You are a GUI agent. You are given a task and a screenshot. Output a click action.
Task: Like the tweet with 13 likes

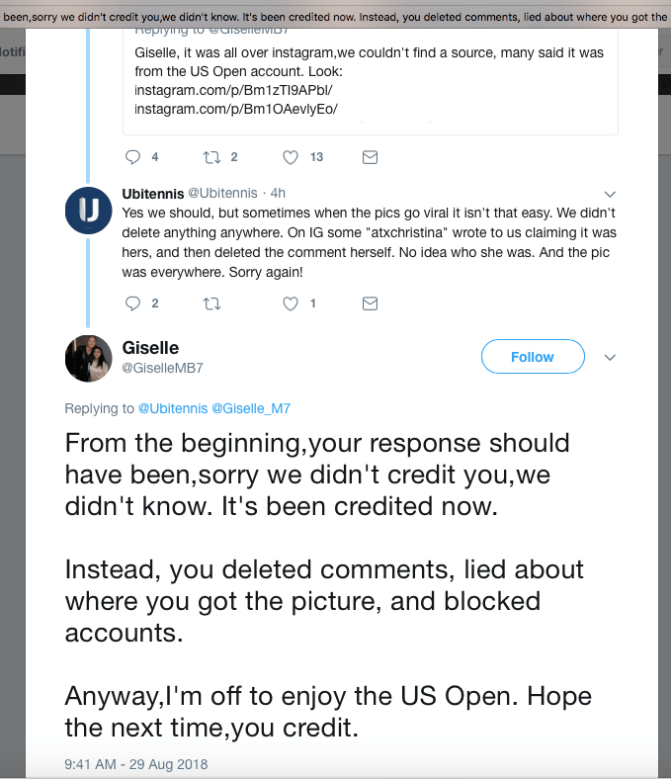pyautogui.click(x=291, y=157)
